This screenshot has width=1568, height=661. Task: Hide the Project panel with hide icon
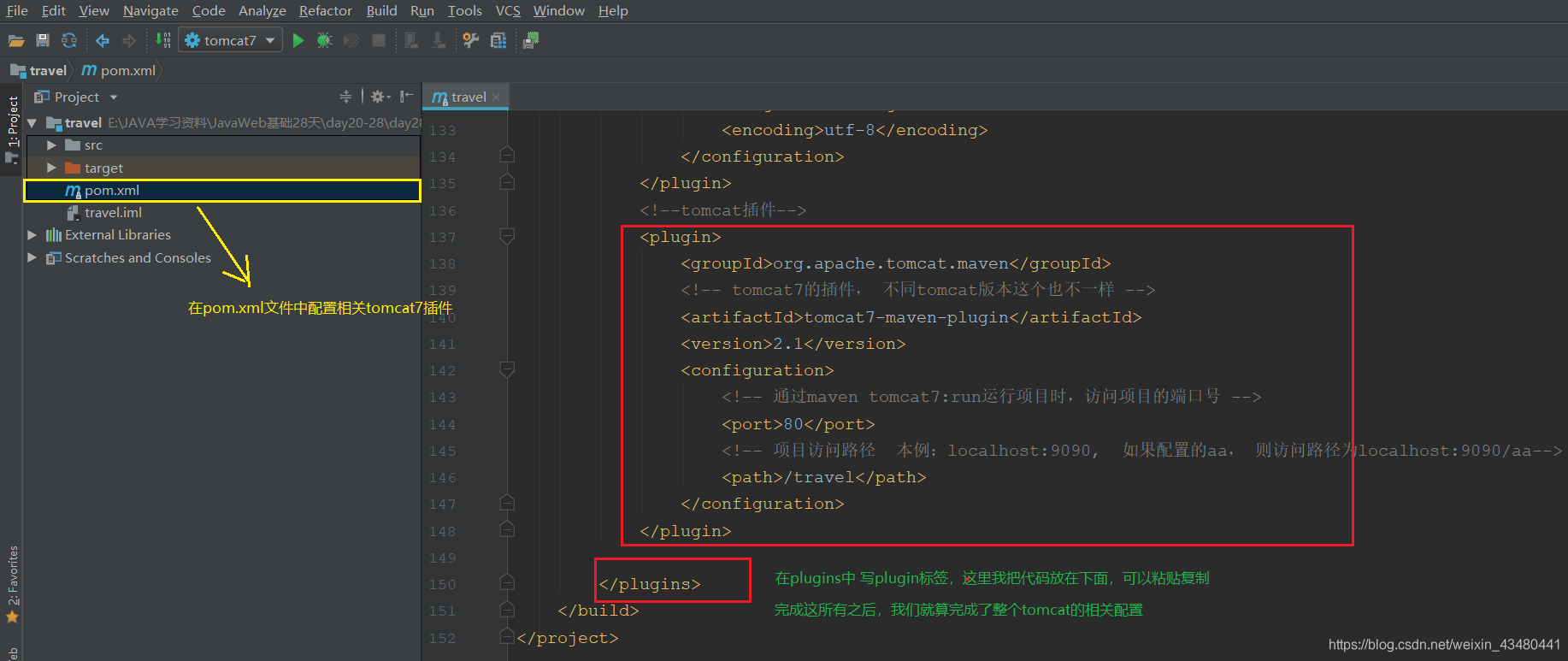tap(406, 97)
